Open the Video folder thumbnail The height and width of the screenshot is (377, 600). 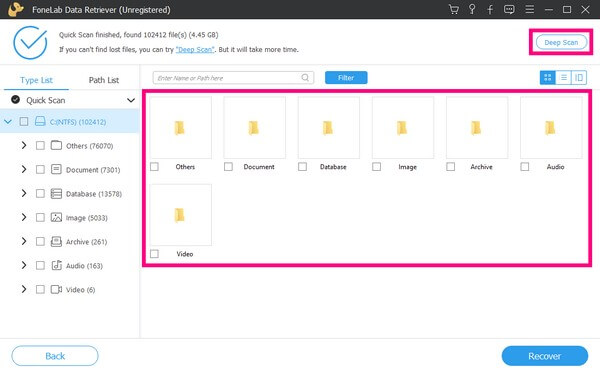pos(181,215)
